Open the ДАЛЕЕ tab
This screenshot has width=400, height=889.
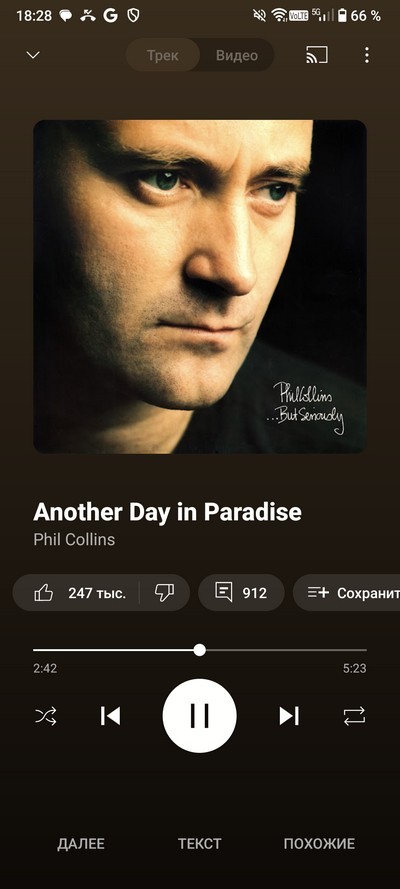point(81,844)
